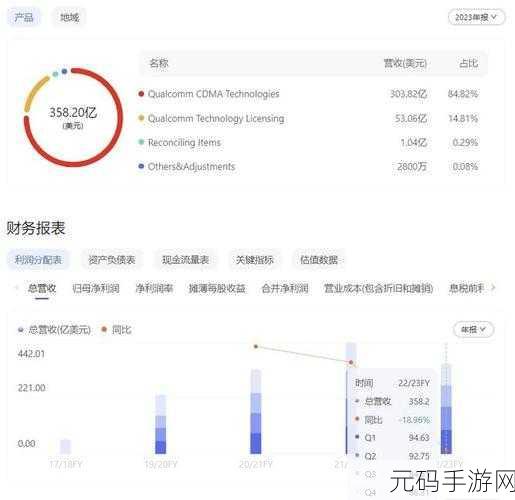Click the 名称 column header
Viewport: 515px width, 500px height.
tap(159, 63)
